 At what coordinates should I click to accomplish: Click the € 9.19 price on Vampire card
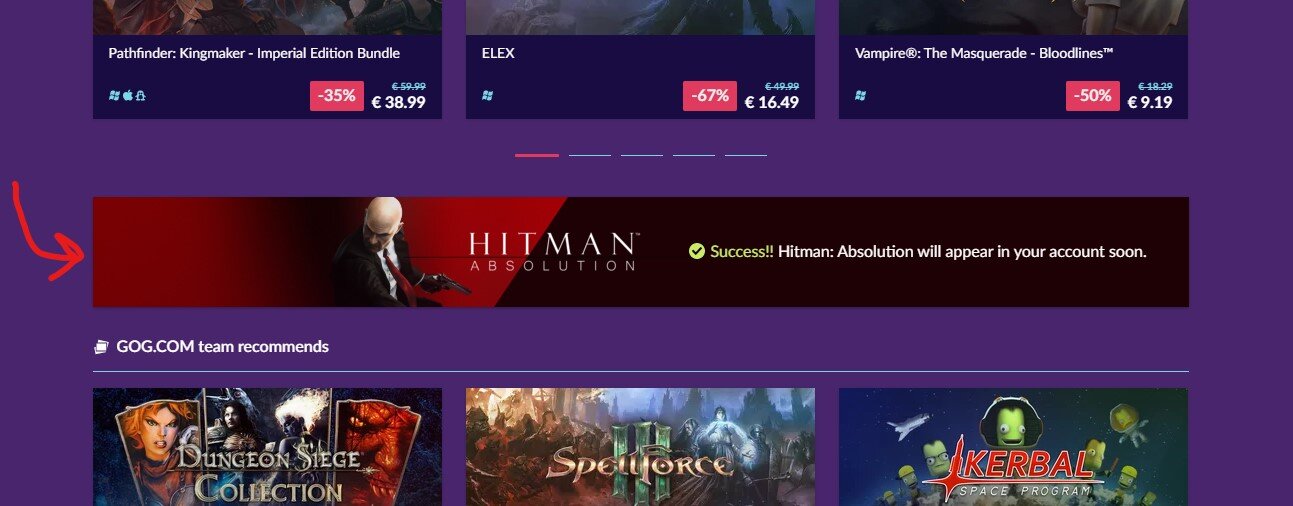click(1150, 102)
